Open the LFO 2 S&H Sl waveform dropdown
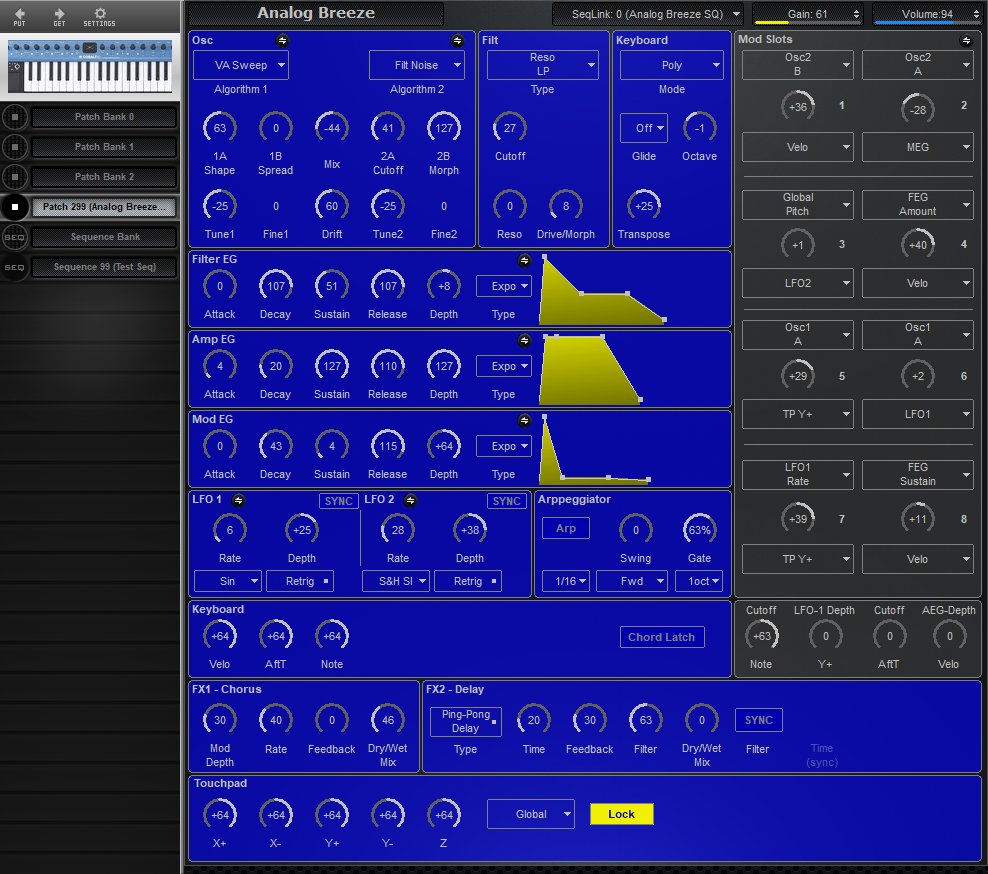This screenshot has width=988, height=874. tap(396, 581)
